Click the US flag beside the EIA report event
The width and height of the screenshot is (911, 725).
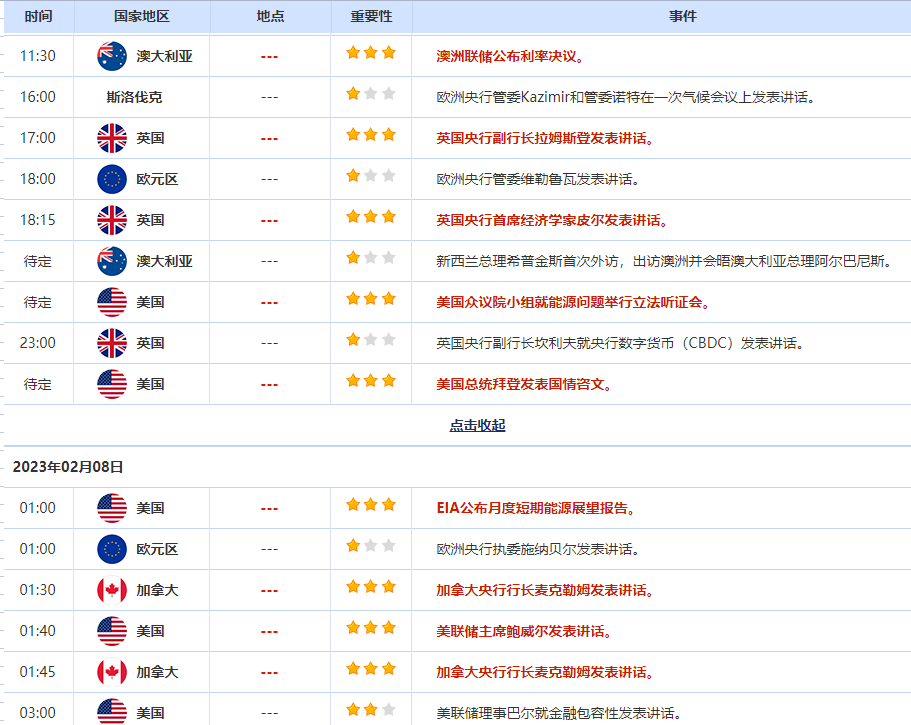[112, 508]
